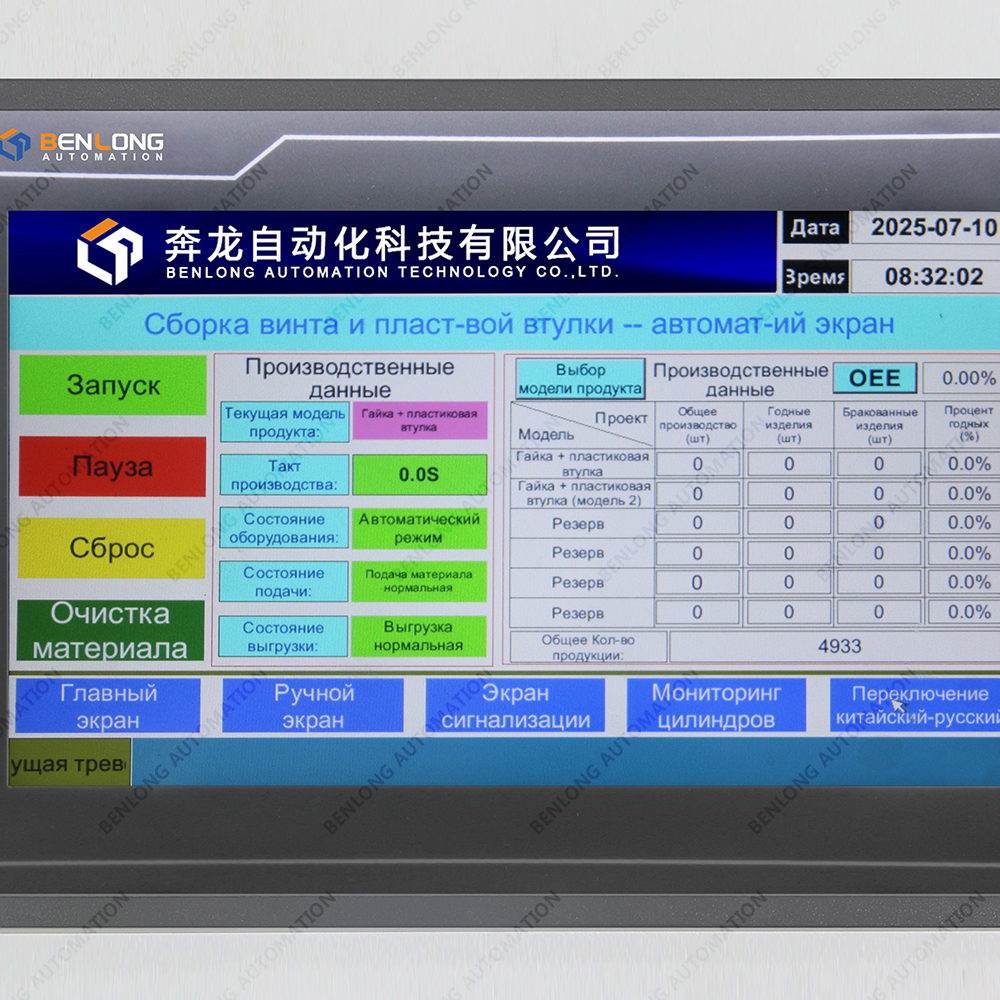Click the OEE button

(874, 378)
